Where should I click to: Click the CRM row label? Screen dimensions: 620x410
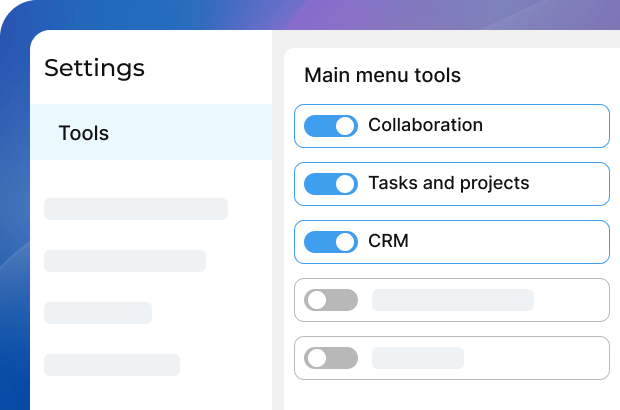(x=388, y=241)
